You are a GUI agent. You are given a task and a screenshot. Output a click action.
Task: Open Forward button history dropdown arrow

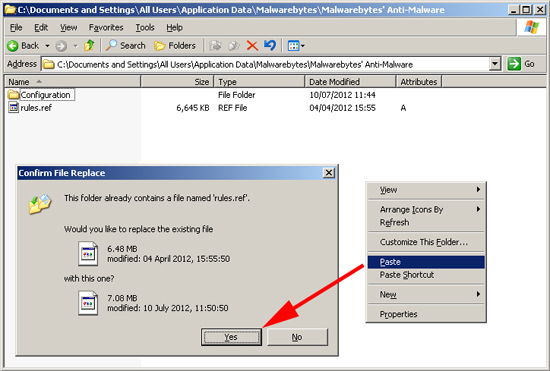(75, 46)
